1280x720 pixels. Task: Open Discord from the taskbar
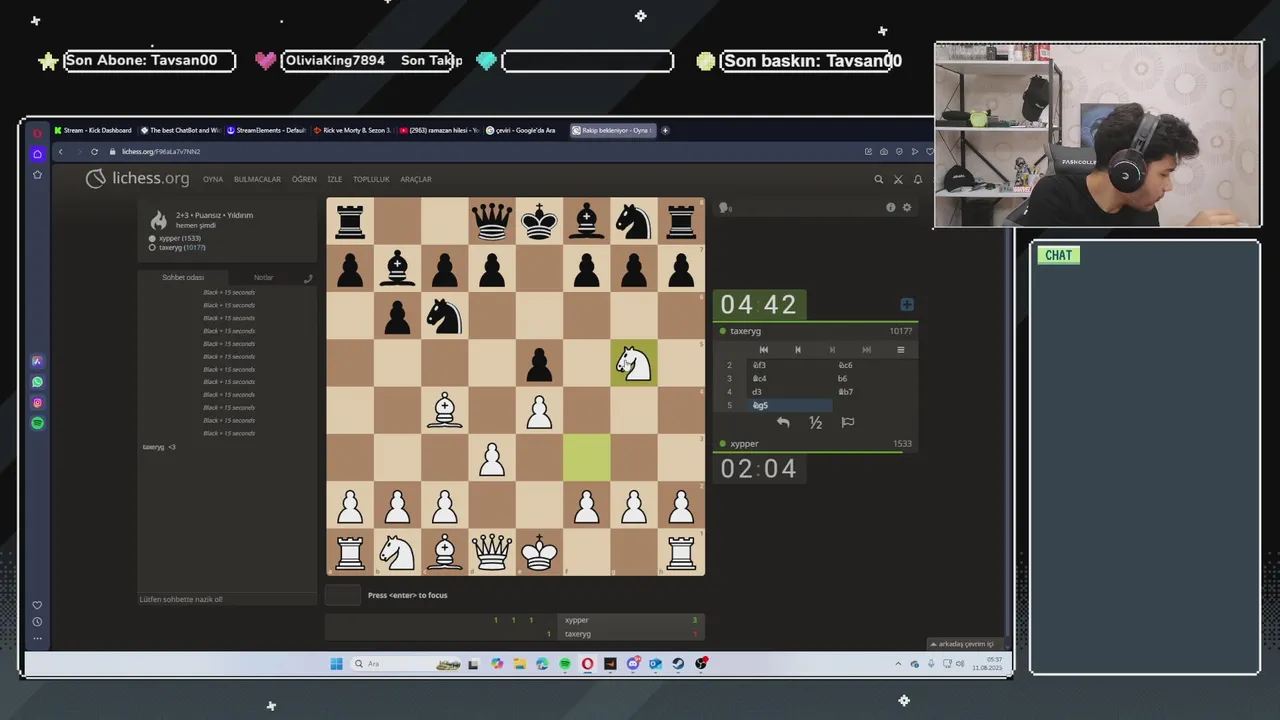634,664
